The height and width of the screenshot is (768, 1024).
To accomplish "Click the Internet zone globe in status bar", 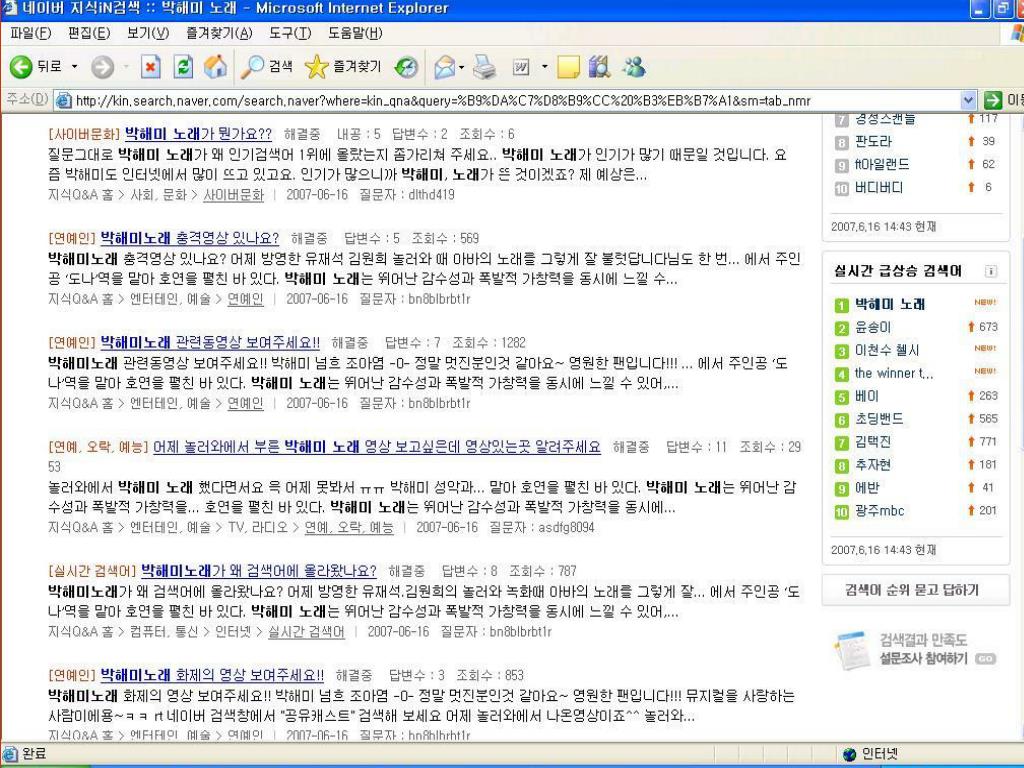I will (849, 754).
